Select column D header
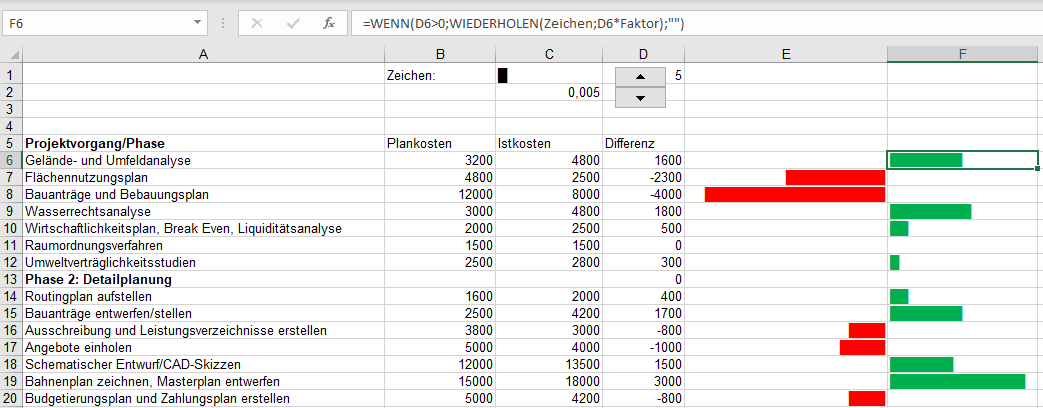The height and width of the screenshot is (408, 1043). click(x=642, y=54)
